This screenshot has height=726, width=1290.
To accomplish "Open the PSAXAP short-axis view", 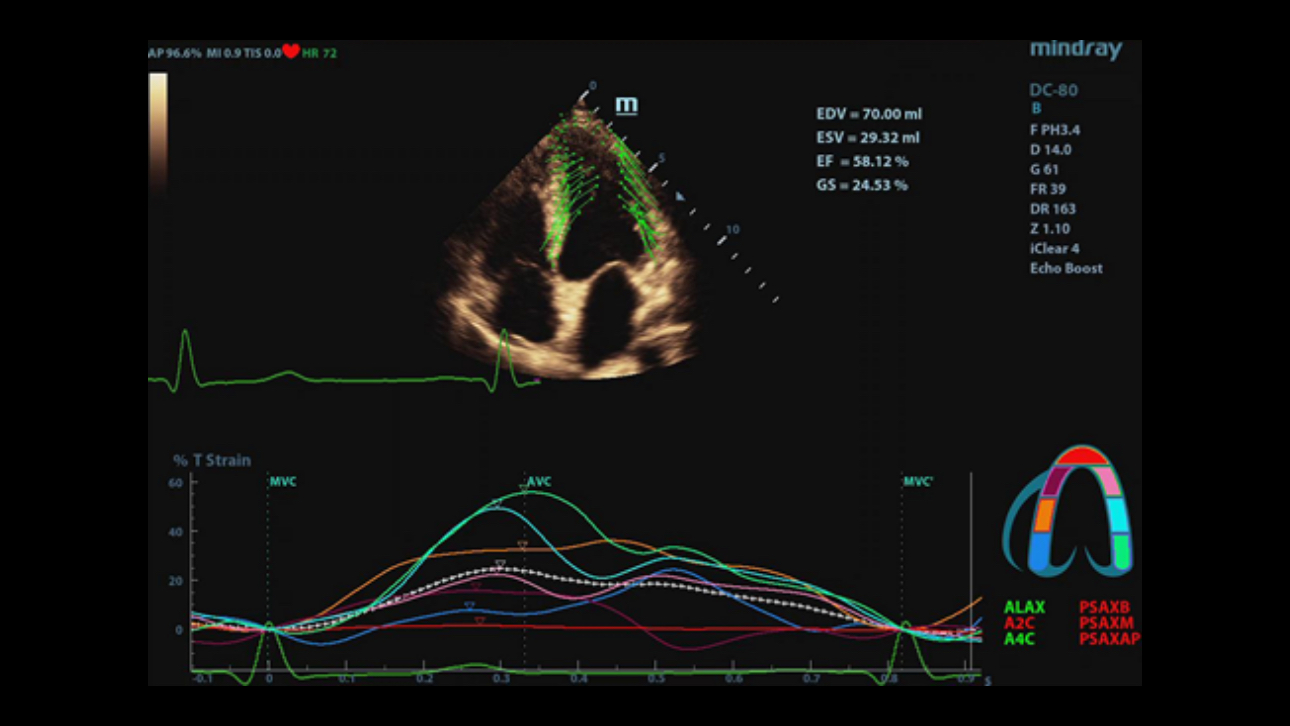I will coord(1110,638).
